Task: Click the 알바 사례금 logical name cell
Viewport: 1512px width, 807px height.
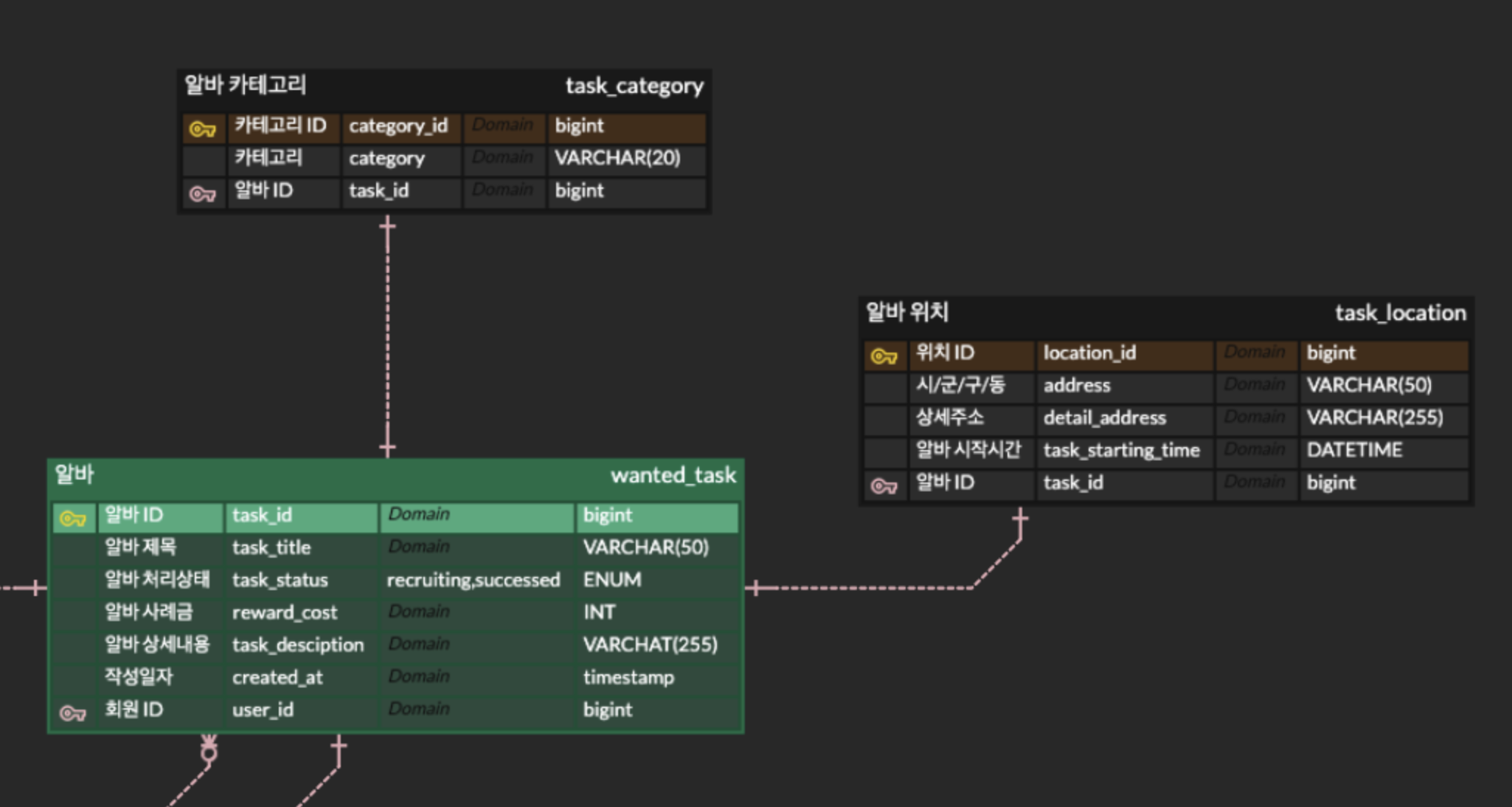Action: tap(160, 614)
